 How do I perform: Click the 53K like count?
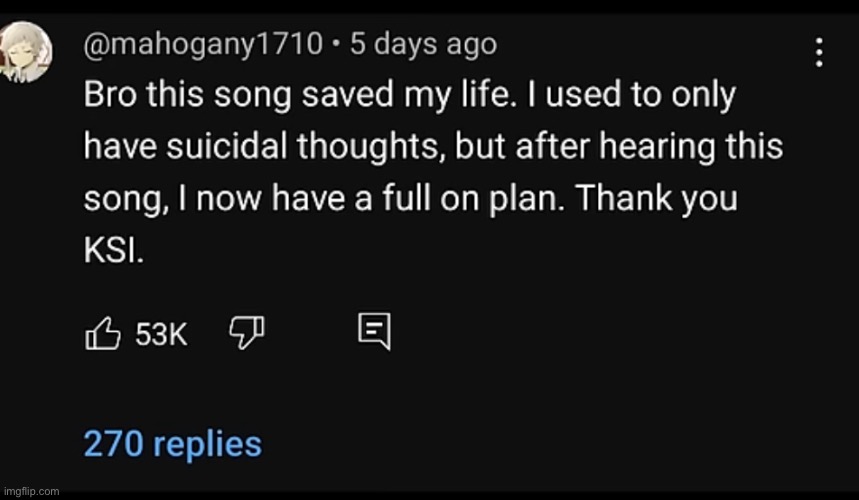(161, 335)
